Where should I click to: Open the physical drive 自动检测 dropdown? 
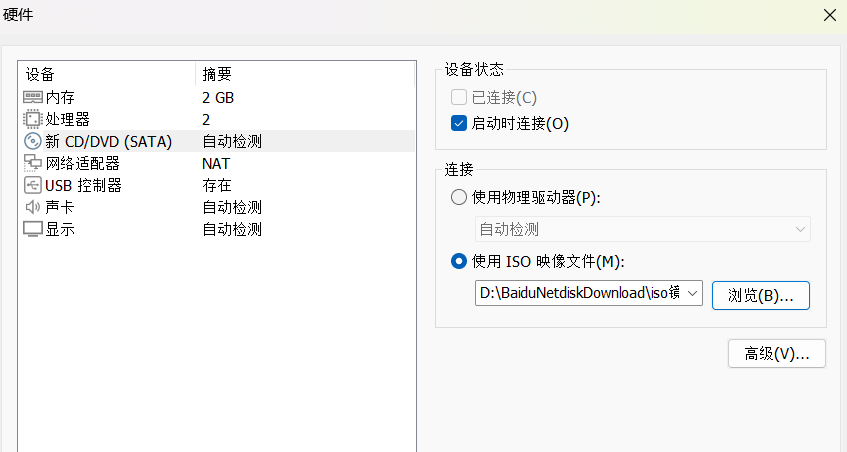(x=643, y=229)
